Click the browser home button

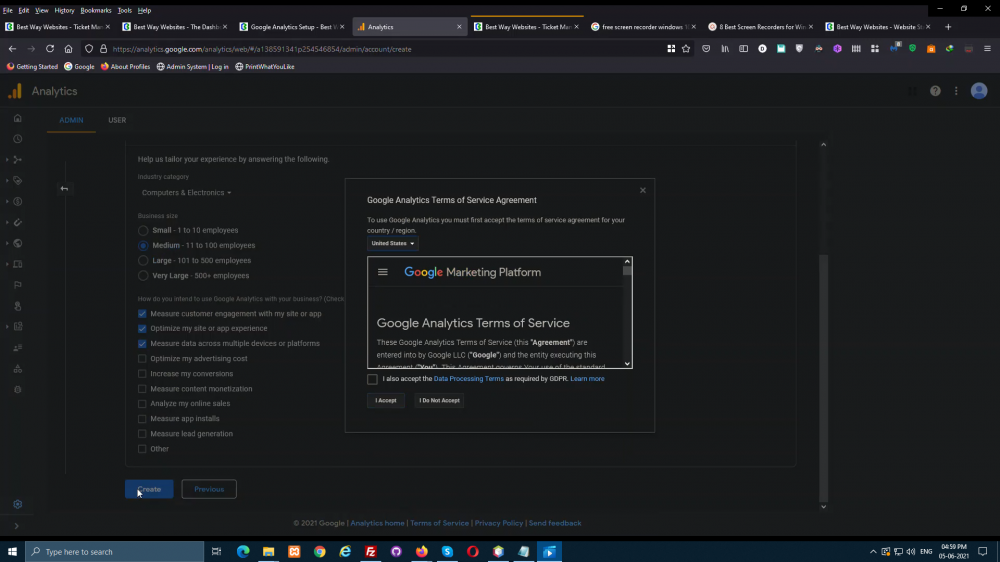pyautogui.click(x=68, y=48)
